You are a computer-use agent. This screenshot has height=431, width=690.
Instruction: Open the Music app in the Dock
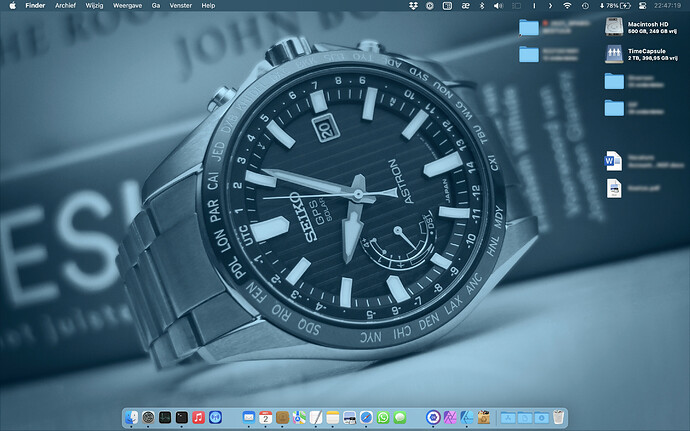tap(198, 417)
